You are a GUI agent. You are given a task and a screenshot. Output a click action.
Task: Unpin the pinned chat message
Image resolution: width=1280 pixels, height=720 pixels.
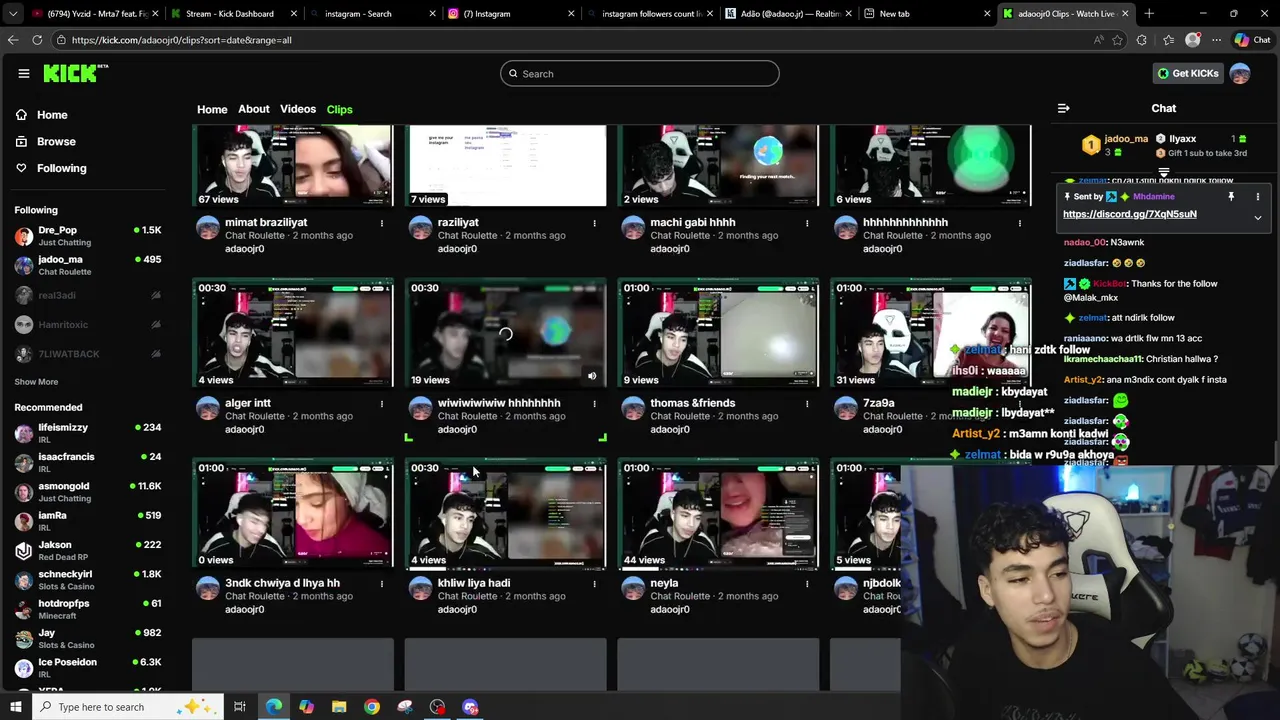pyautogui.click(x=1231, y=197)
